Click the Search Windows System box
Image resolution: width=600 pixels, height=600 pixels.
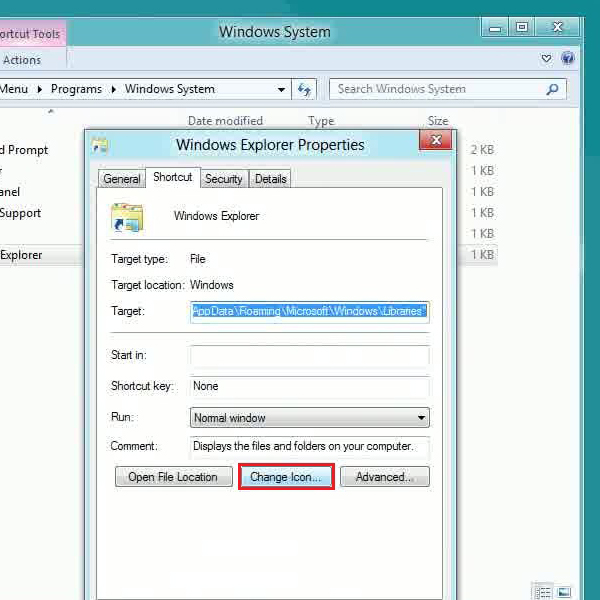447,90
